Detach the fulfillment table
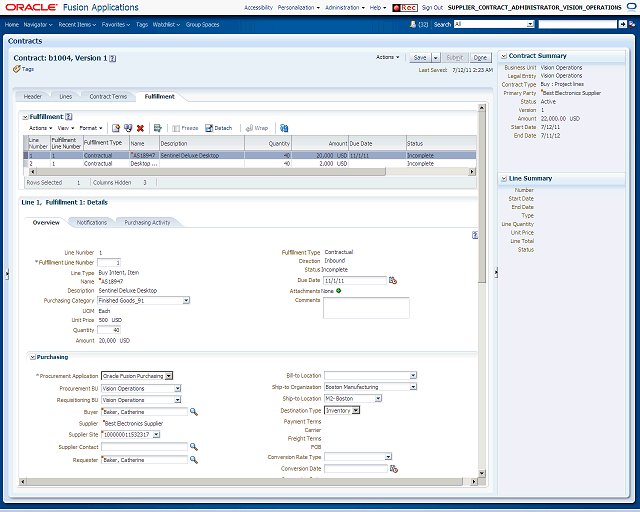 (218, 128)
